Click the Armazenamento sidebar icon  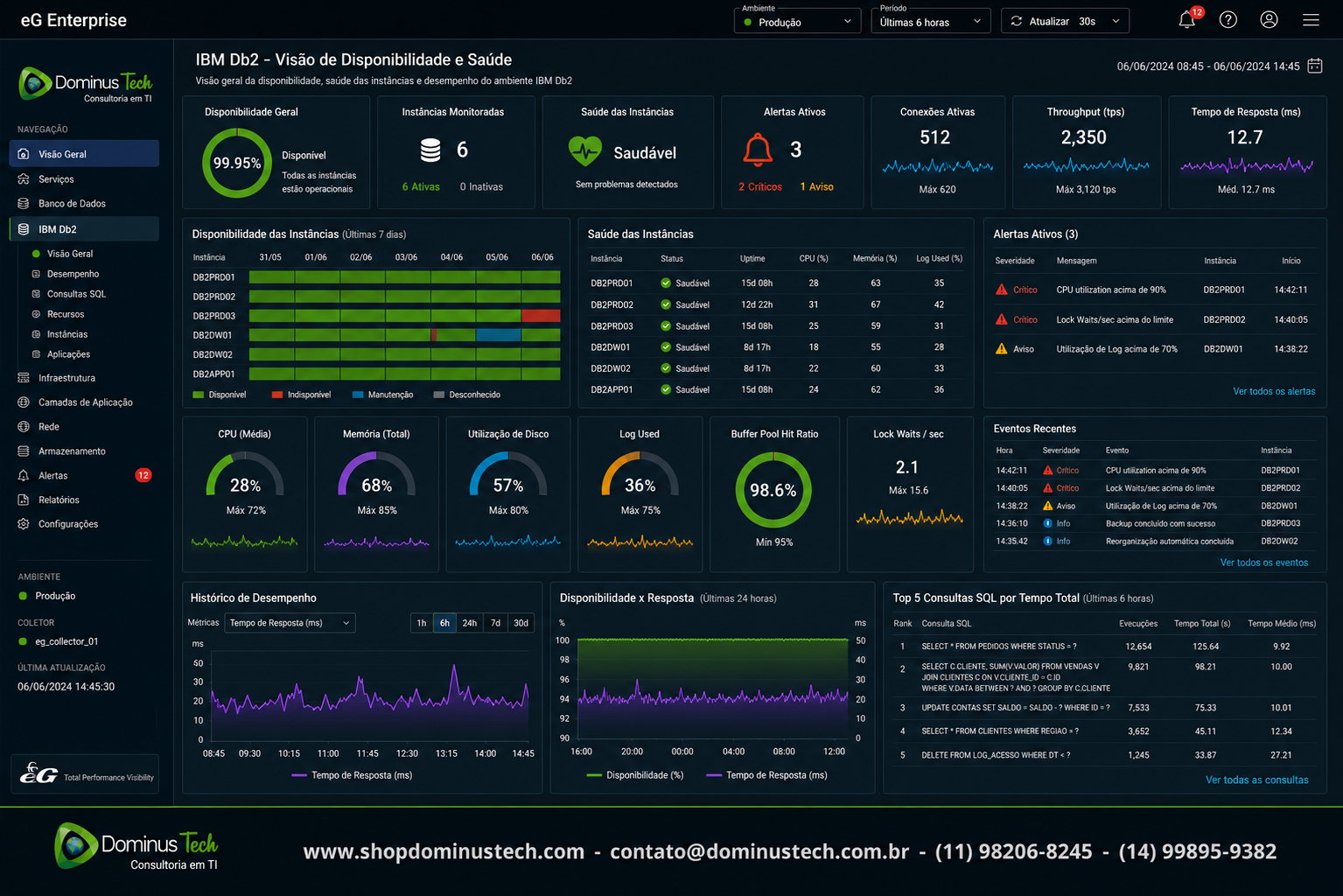pyautogui.click(x=24, y=451)
